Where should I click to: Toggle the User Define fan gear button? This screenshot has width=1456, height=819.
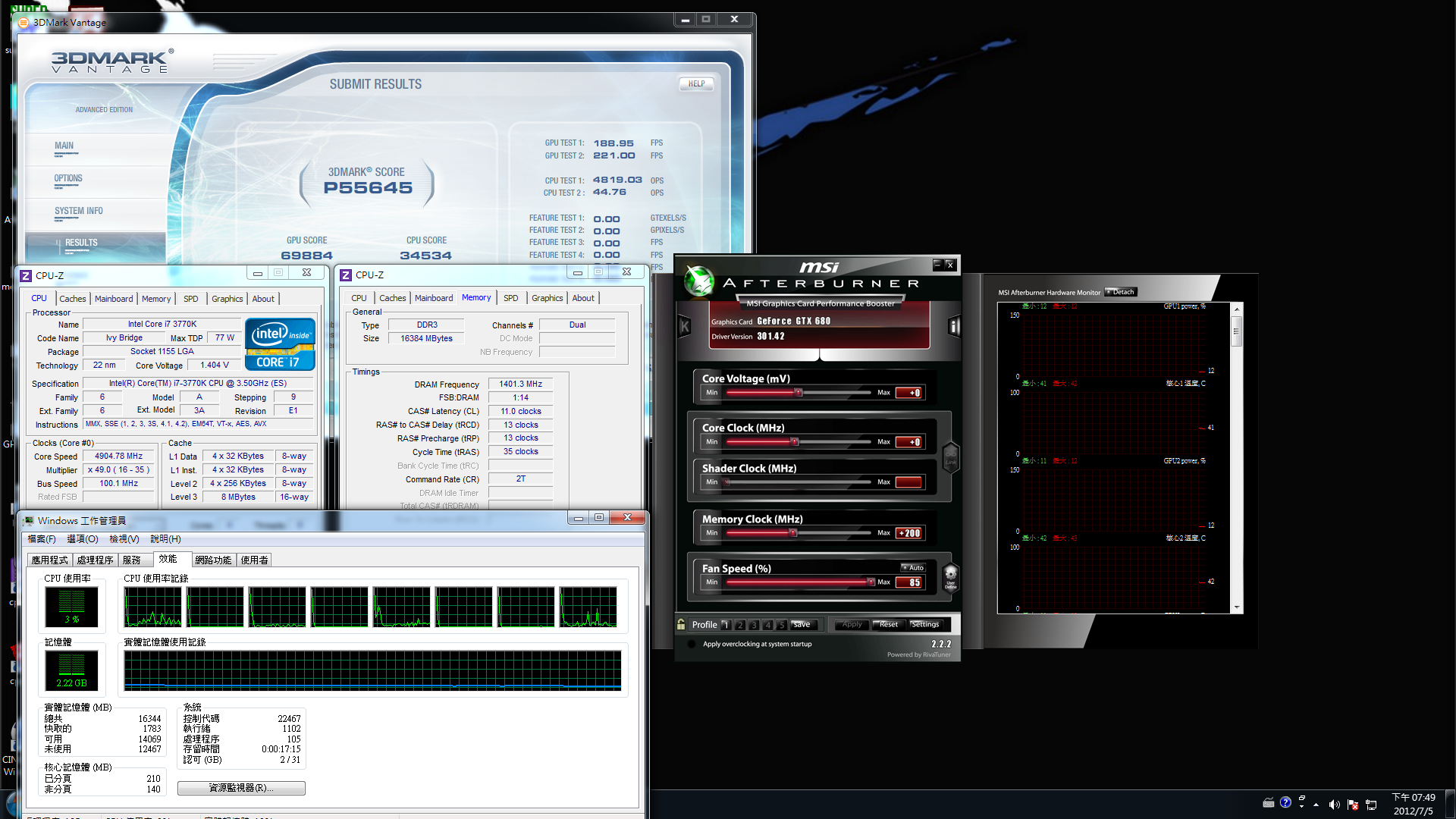click(x=951, y=578)
